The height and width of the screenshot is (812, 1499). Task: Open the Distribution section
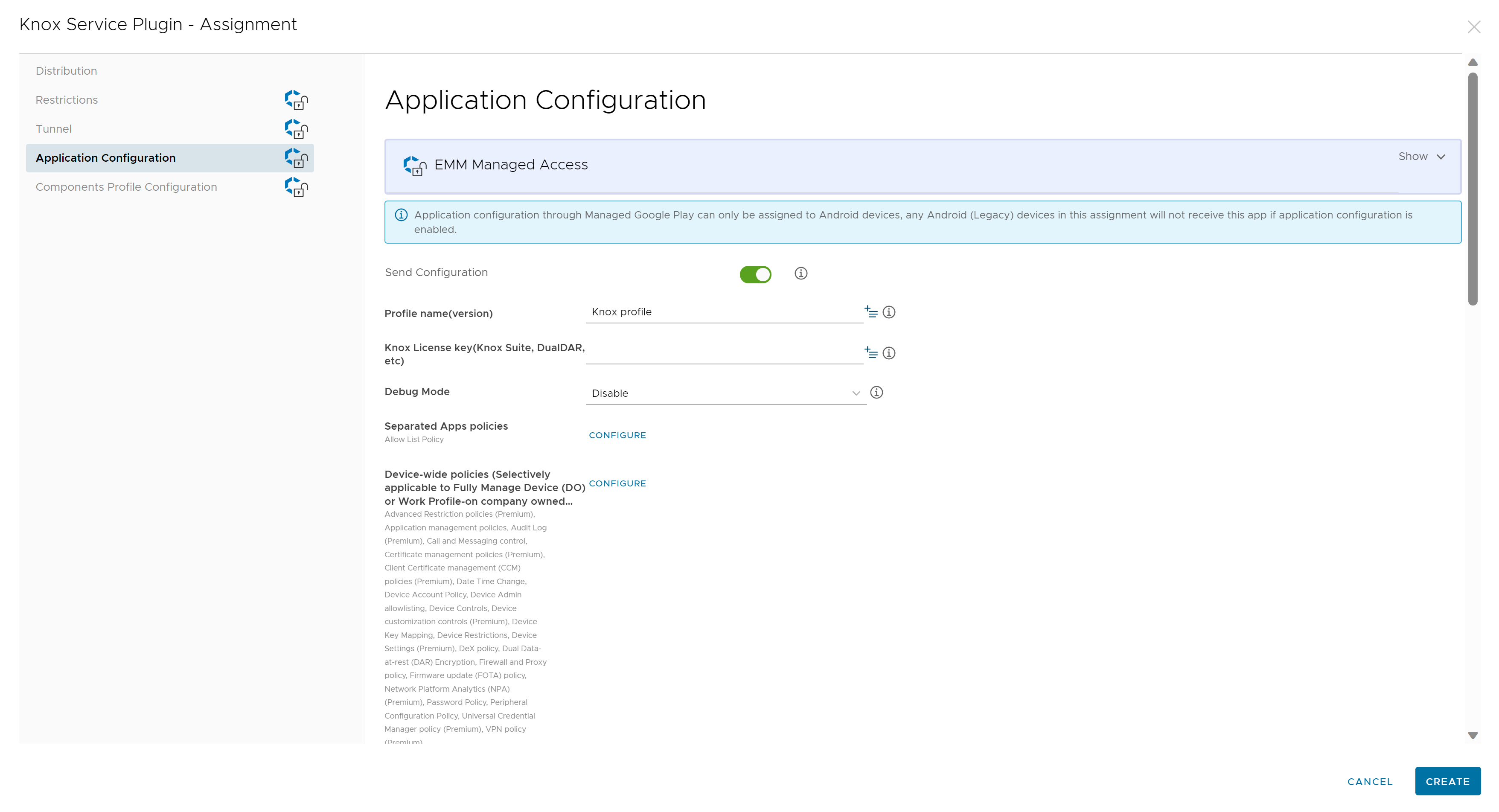tap(66, 71)
